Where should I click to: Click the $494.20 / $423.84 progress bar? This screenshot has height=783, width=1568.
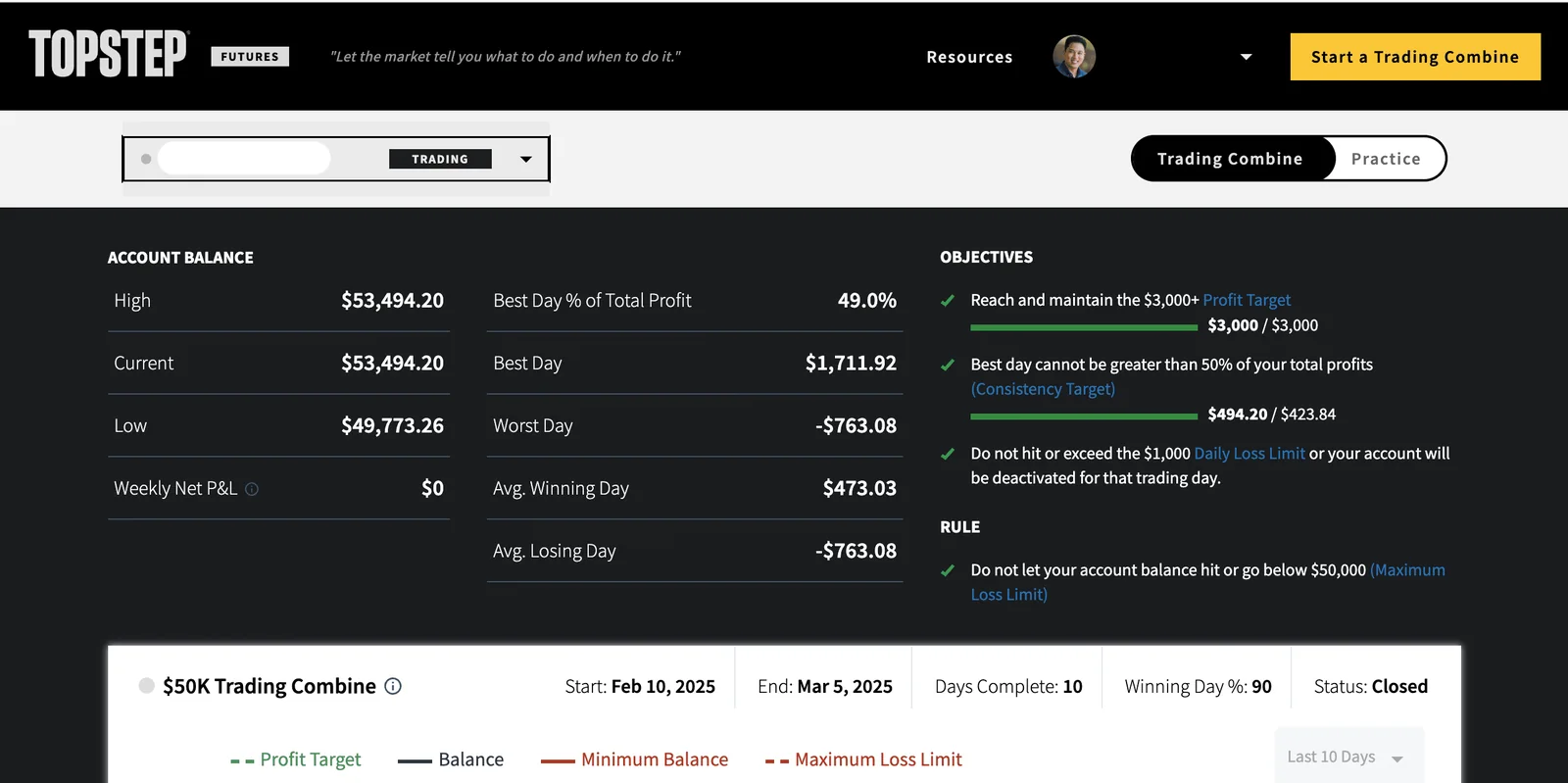point(1084,416)
